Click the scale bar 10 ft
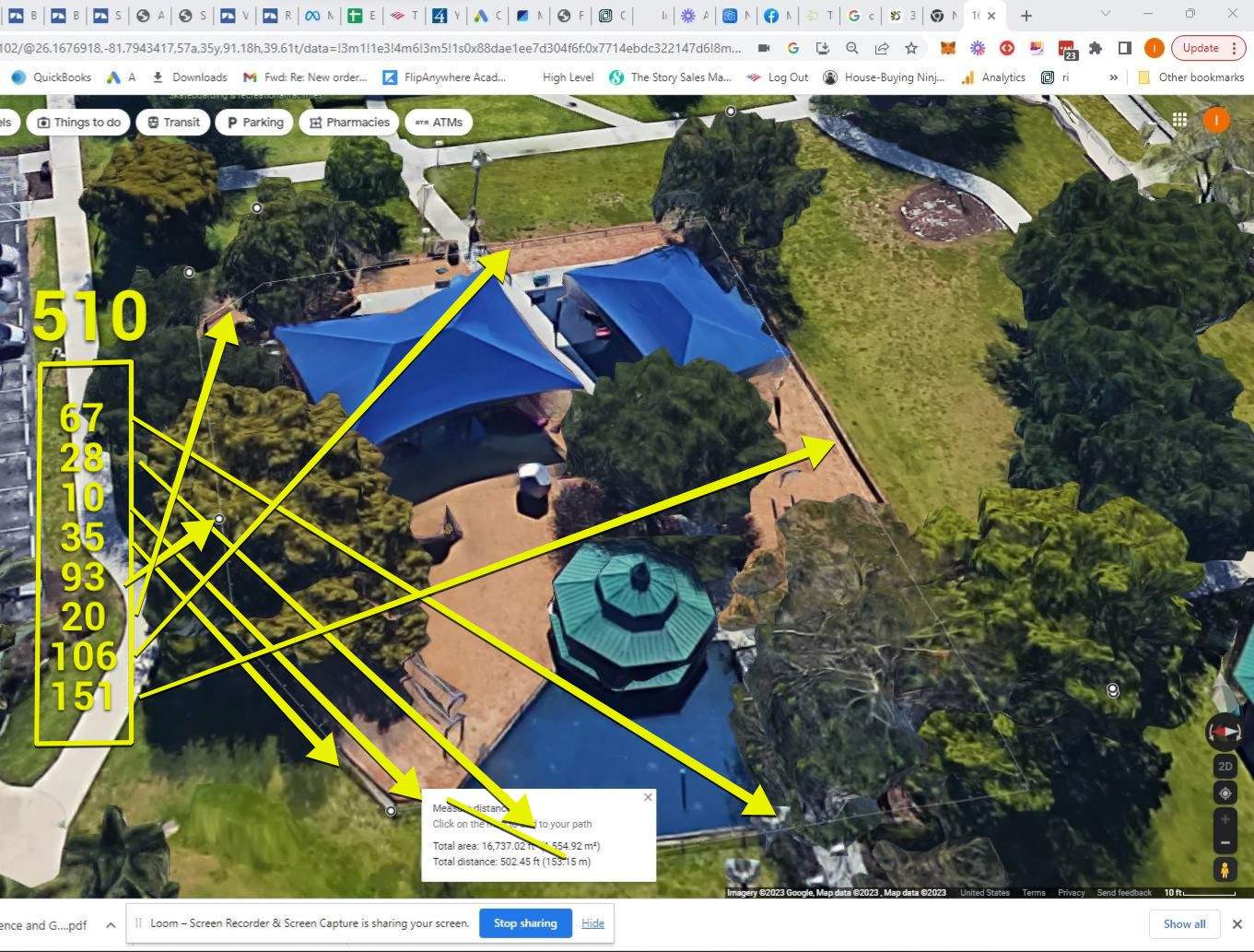Screen dimensions: 1254x952 pyautogui.click(x=1199, y=893)
